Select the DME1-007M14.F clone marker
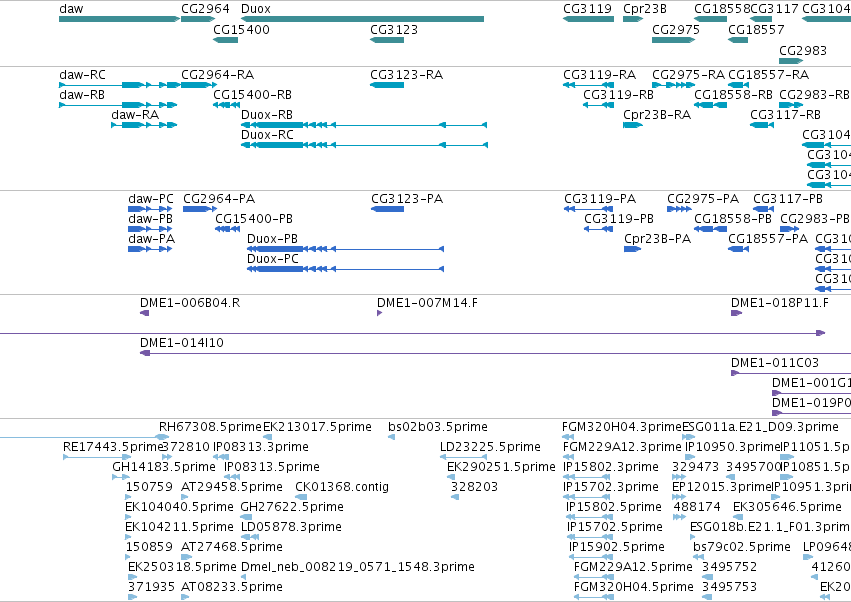The image size is (851, 602). click(379, 313)
